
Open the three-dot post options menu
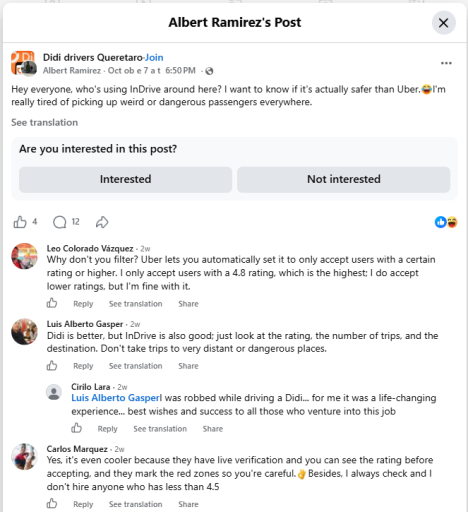coord(446,63)
